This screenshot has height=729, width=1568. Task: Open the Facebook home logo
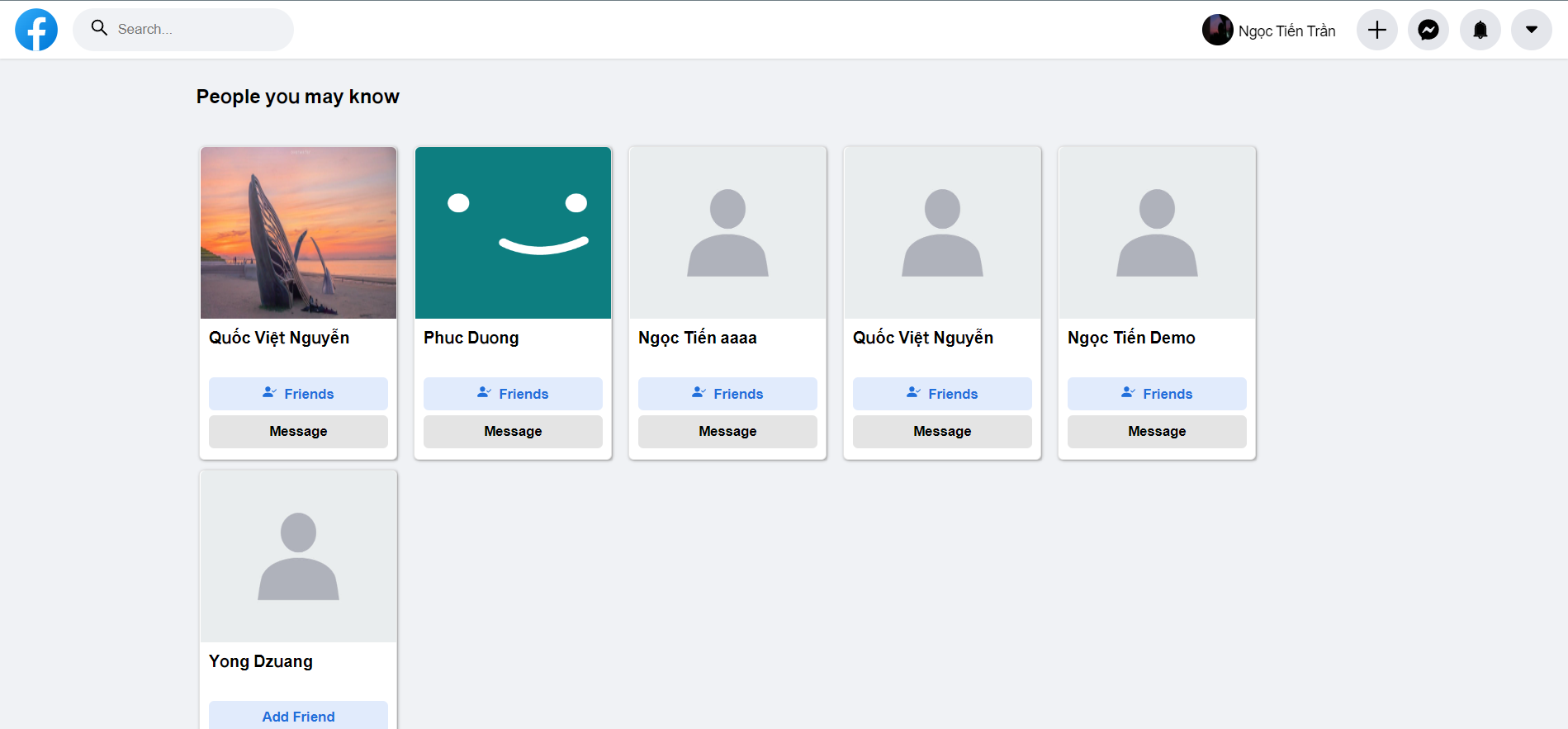[36, 30]
